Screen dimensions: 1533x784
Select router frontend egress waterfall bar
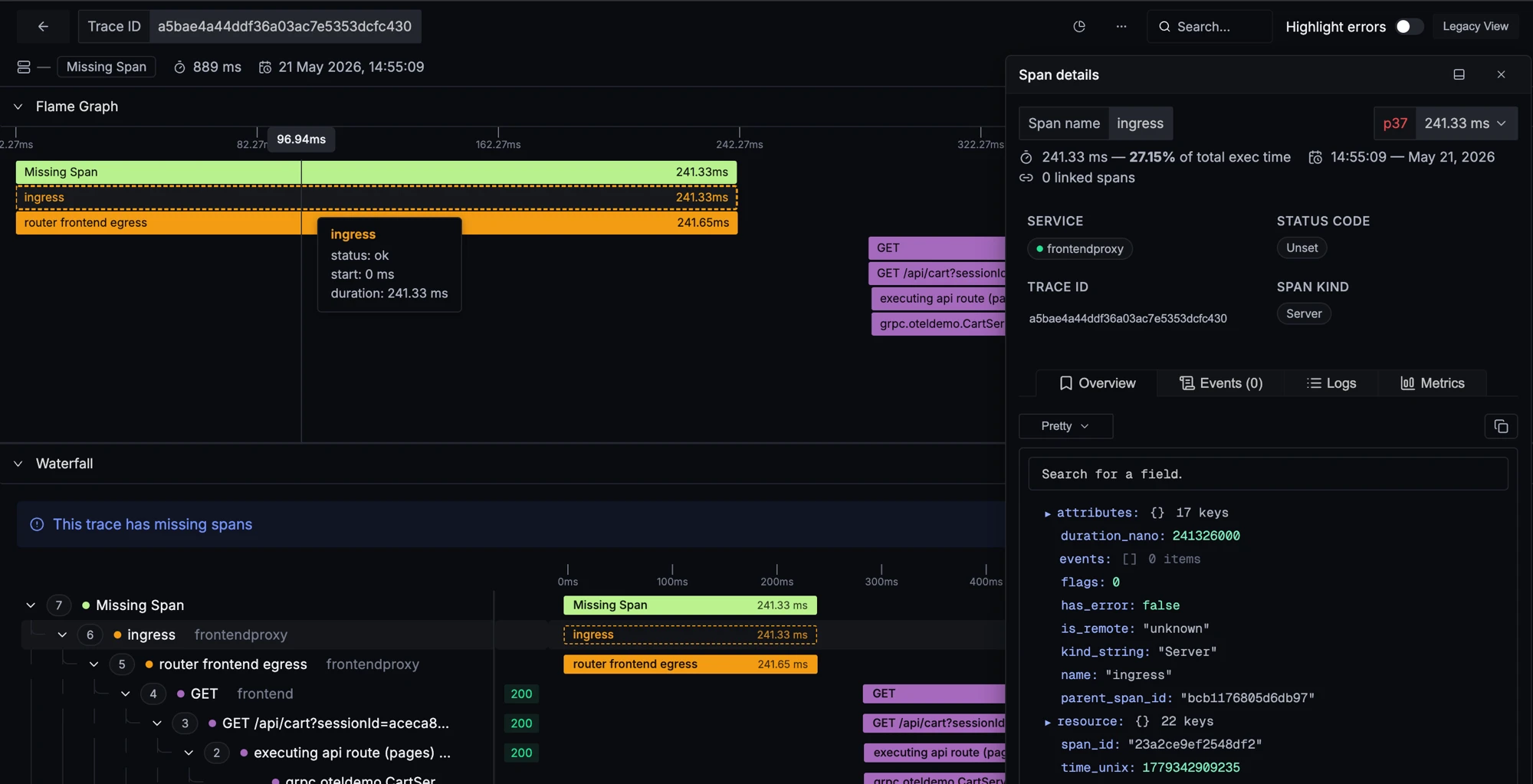690,664
